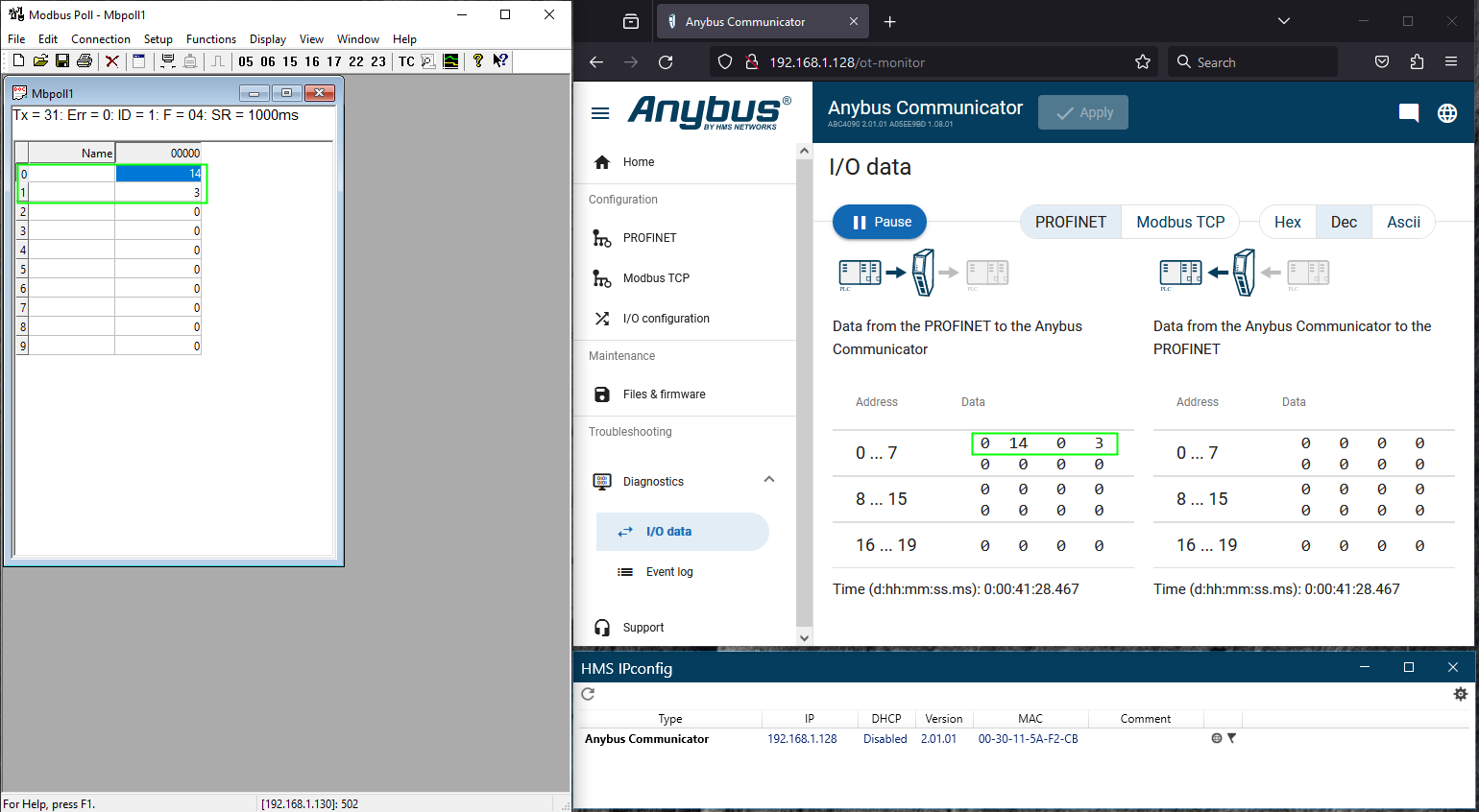Switch data format to Ascii
The width and height of the screenshot is (1479, 812).
1402,222
